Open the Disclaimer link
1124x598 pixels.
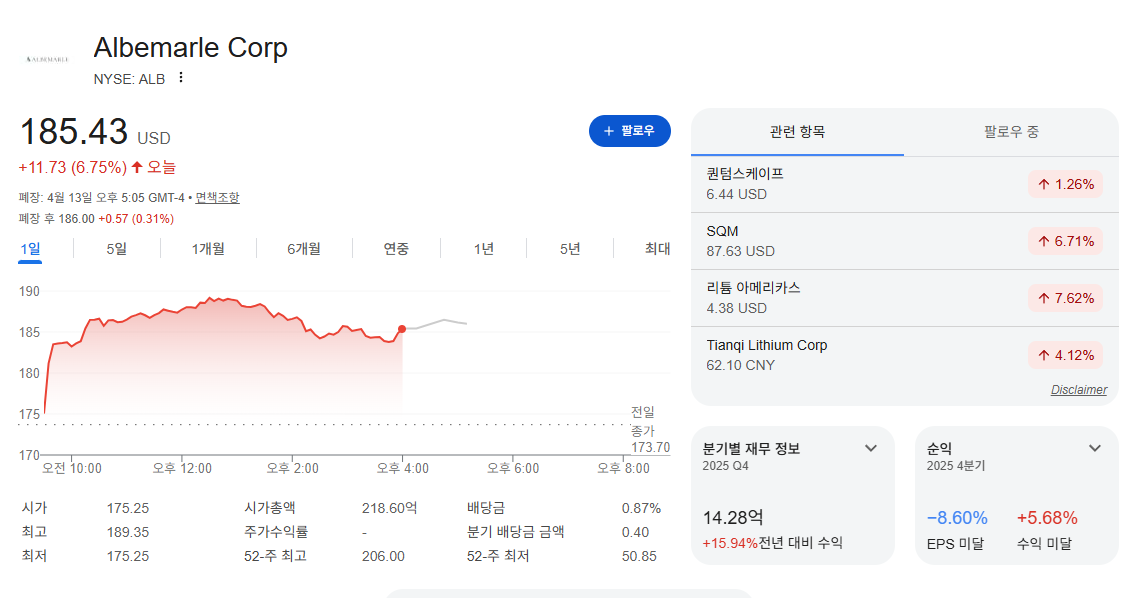coord(1078,389)
